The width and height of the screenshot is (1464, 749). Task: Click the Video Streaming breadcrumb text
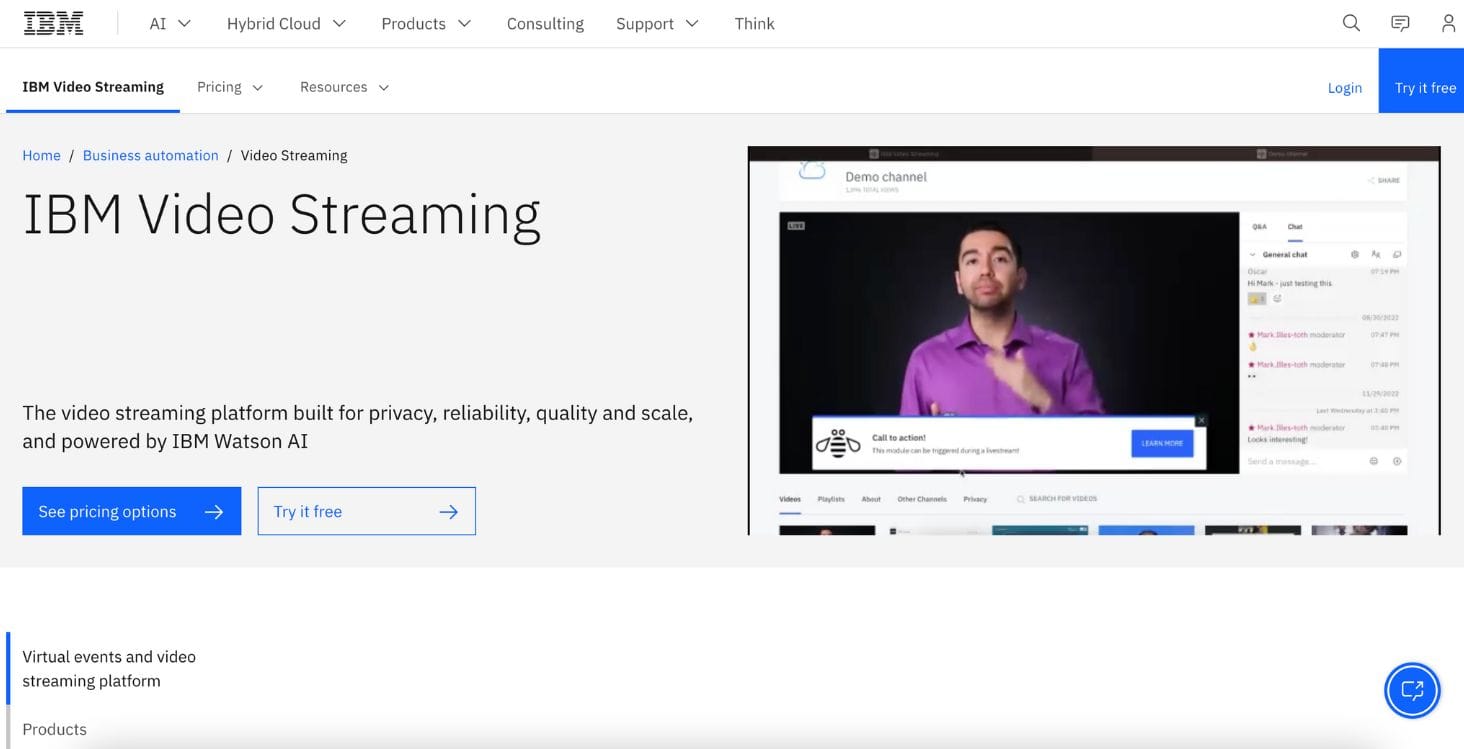(x=294, y=155)
